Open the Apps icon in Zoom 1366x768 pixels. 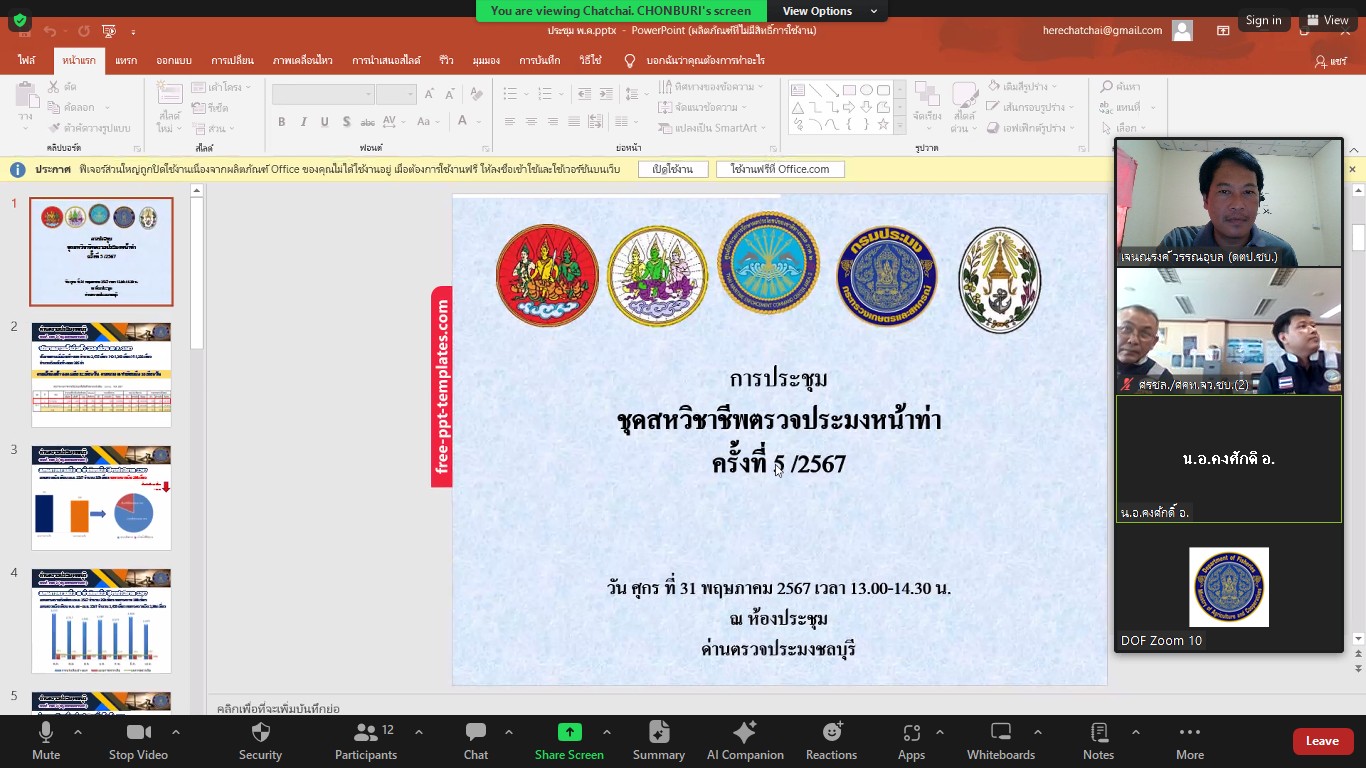point(911,741)
